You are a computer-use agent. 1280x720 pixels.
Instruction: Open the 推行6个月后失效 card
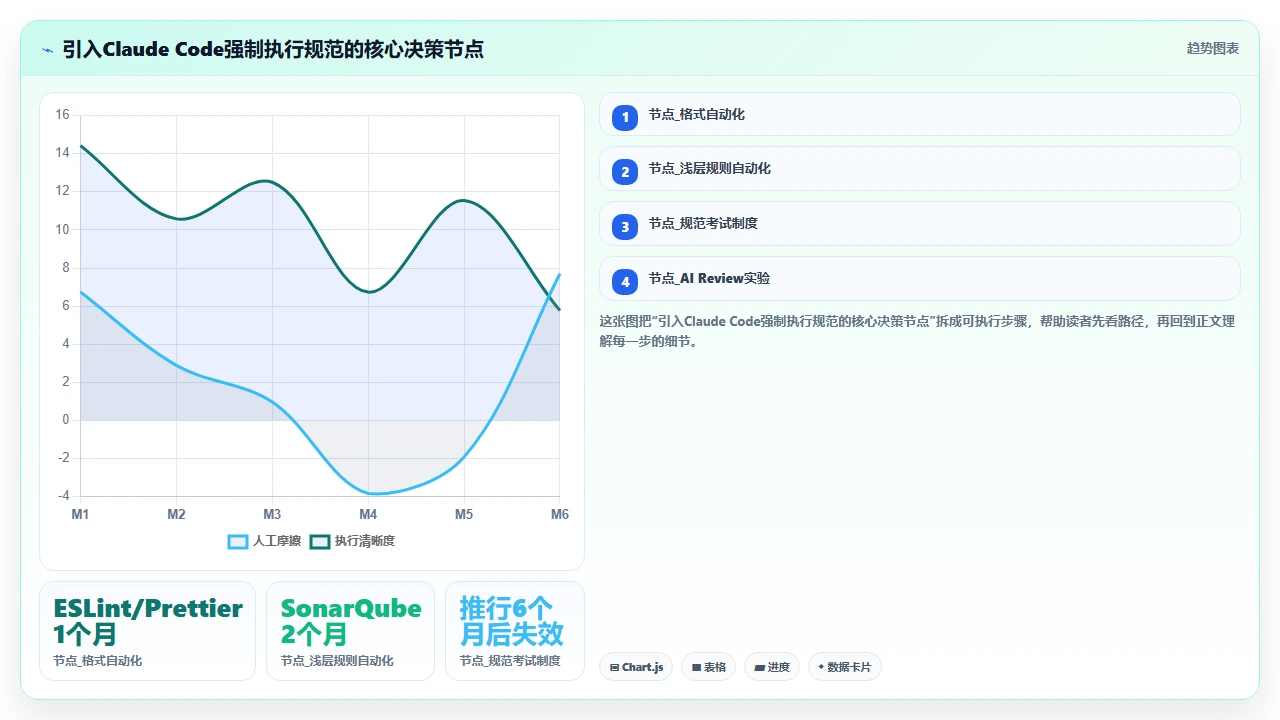tap(515, 631)
